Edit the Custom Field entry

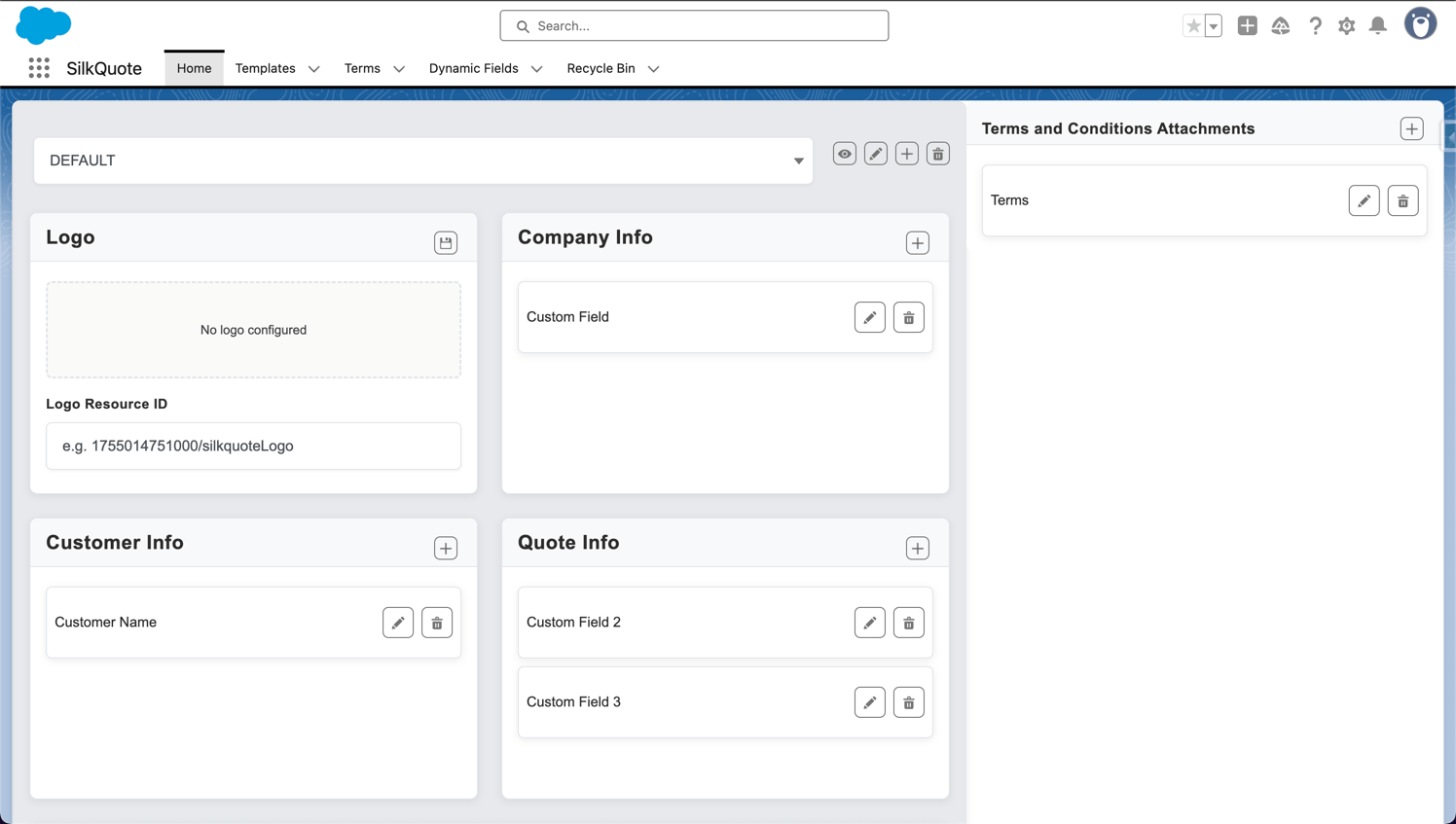pos(869,318)
